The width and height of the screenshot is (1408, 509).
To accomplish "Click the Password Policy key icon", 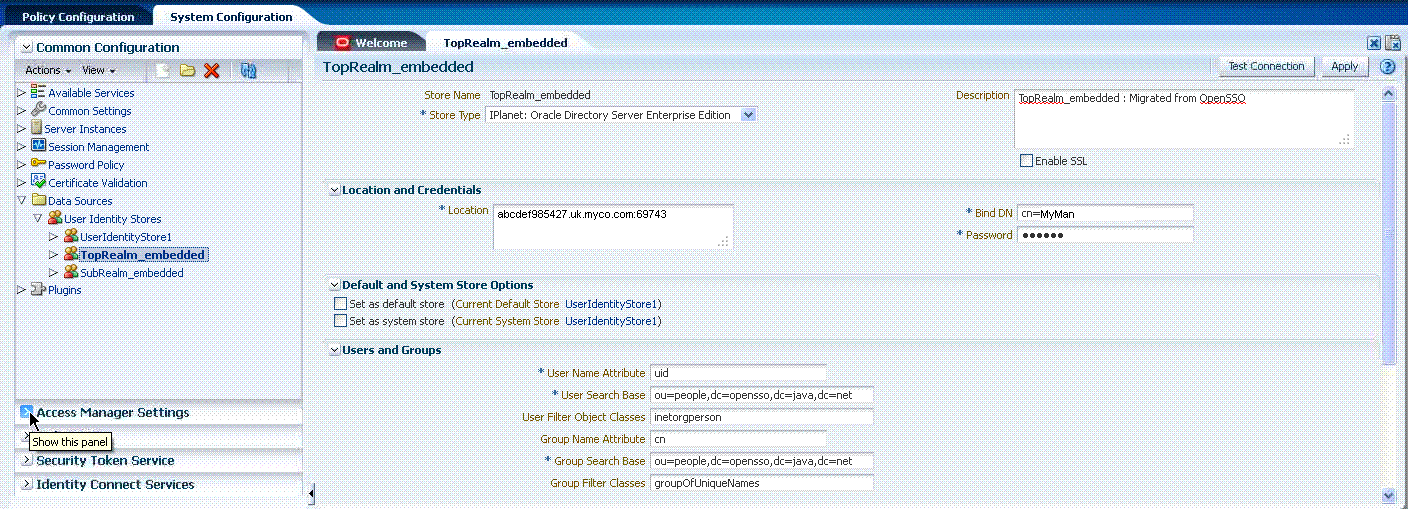I will coord(38,164).
